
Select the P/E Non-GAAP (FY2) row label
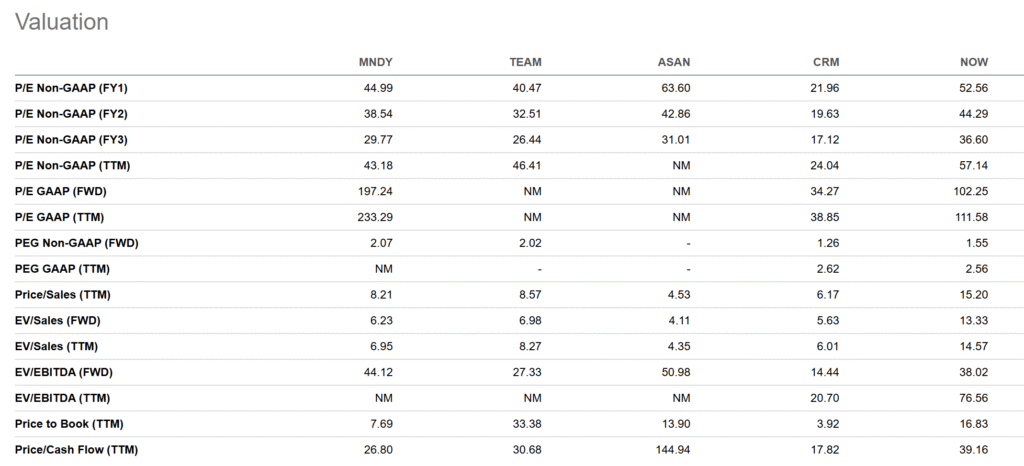click(x=67, y=114)
